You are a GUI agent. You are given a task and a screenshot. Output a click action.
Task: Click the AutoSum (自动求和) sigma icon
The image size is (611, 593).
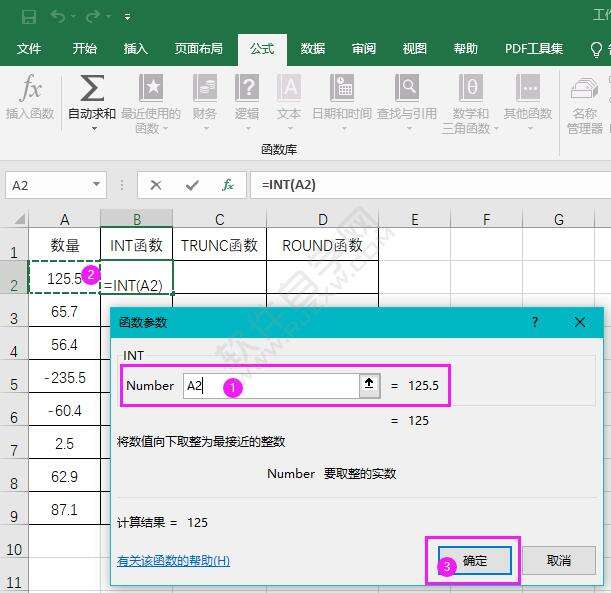[91, 90]
